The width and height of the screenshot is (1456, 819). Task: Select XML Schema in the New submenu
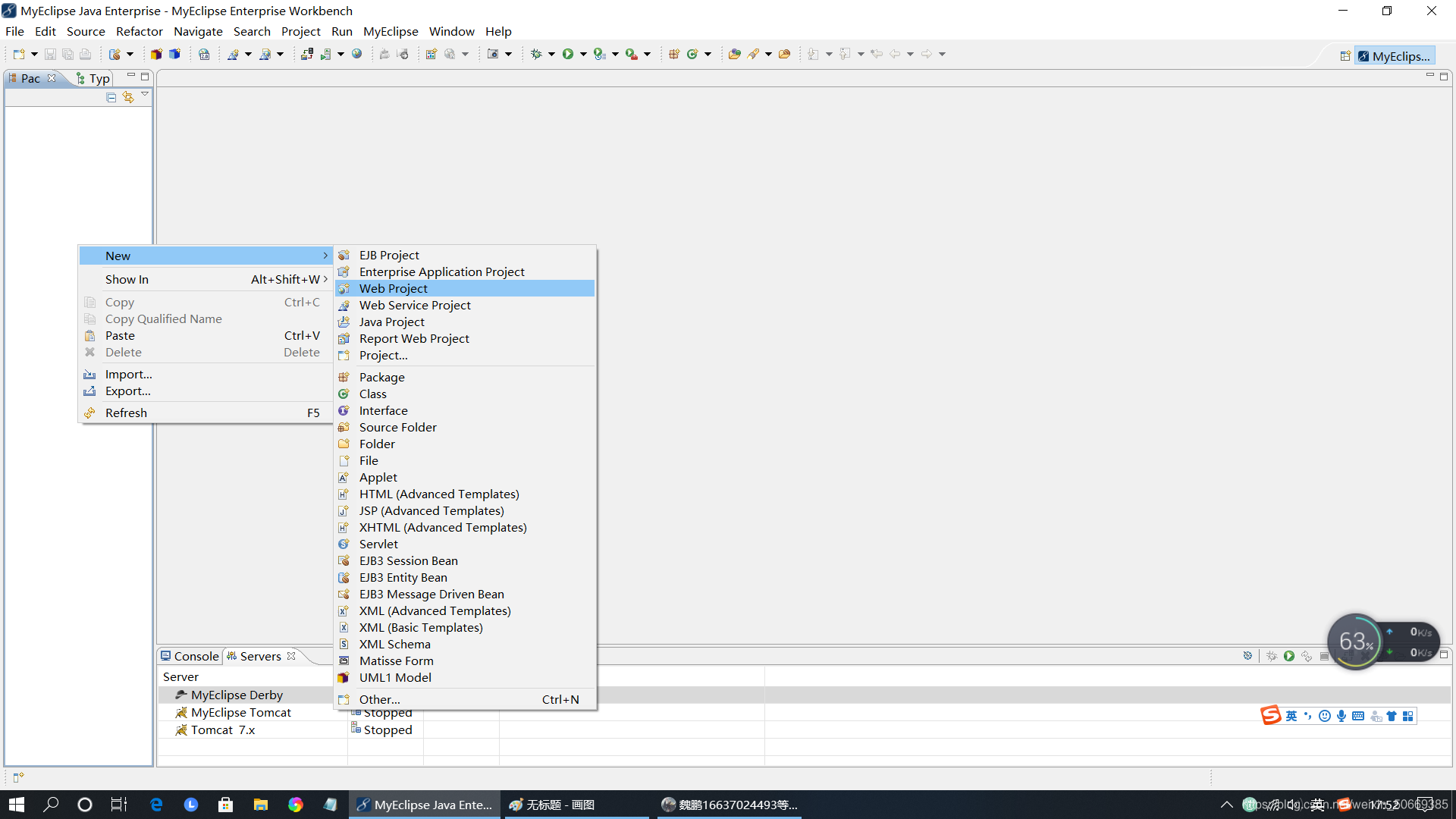point(465,644)
